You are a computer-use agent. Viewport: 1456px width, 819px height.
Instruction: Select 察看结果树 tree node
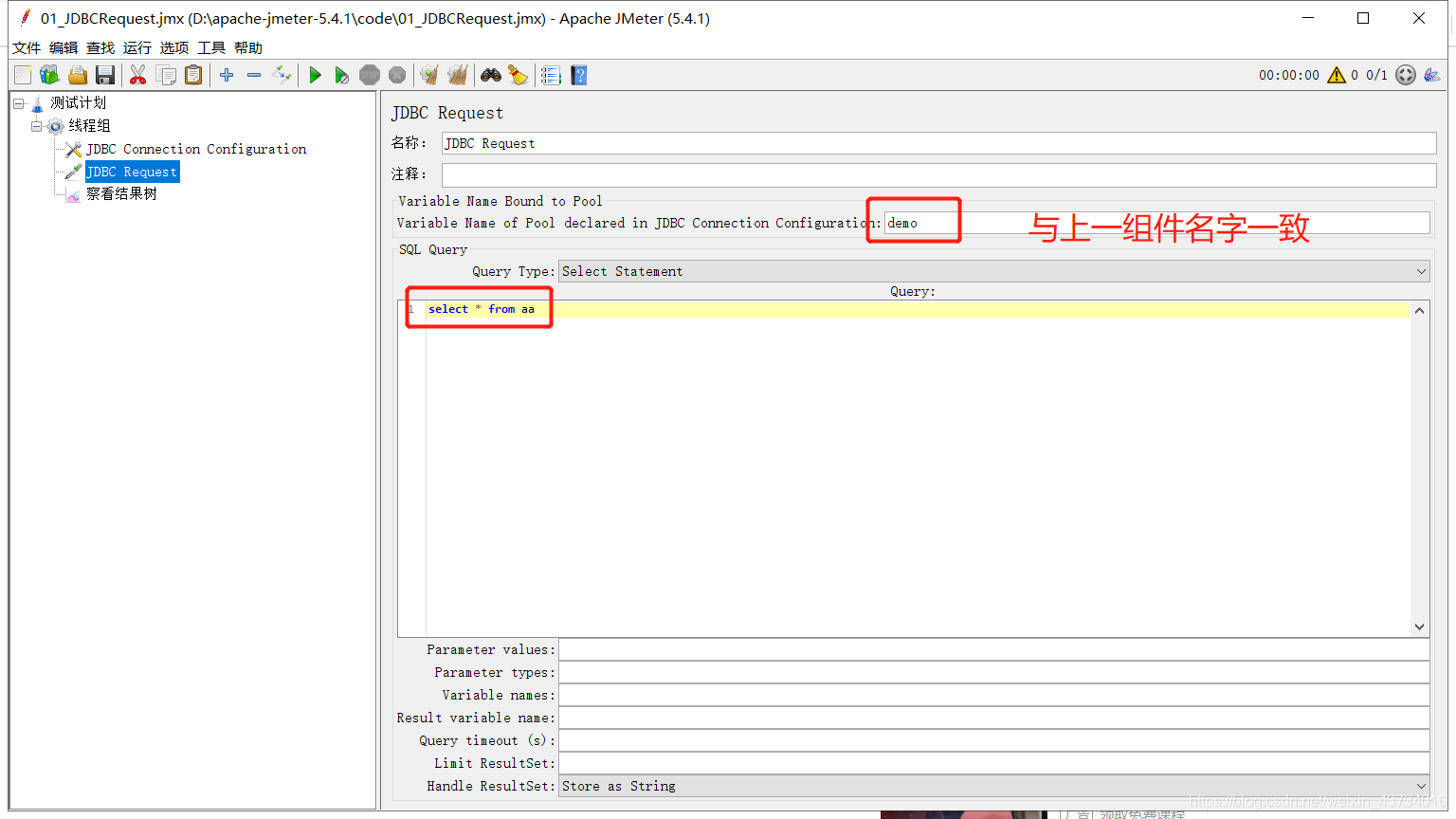pos(121,194)
